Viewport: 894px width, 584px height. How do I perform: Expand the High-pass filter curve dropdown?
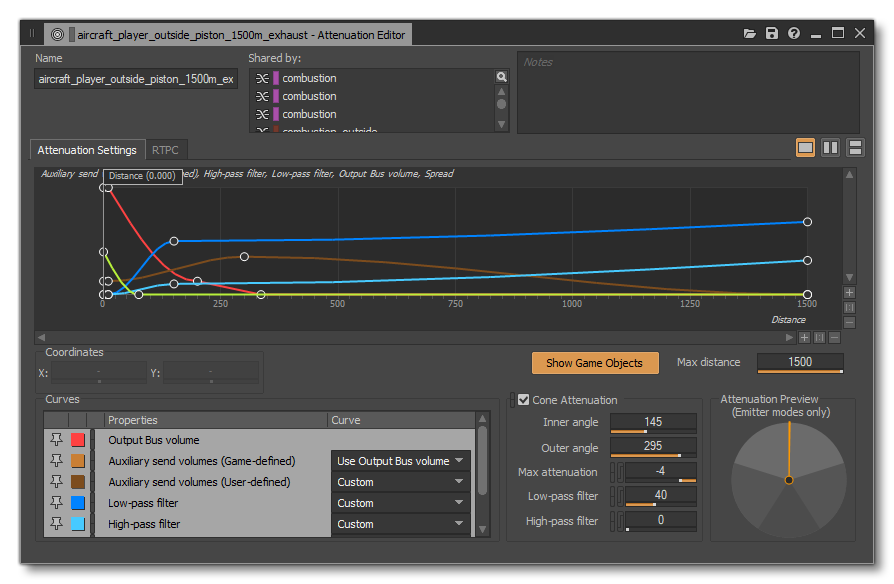[x=401, y=524]
